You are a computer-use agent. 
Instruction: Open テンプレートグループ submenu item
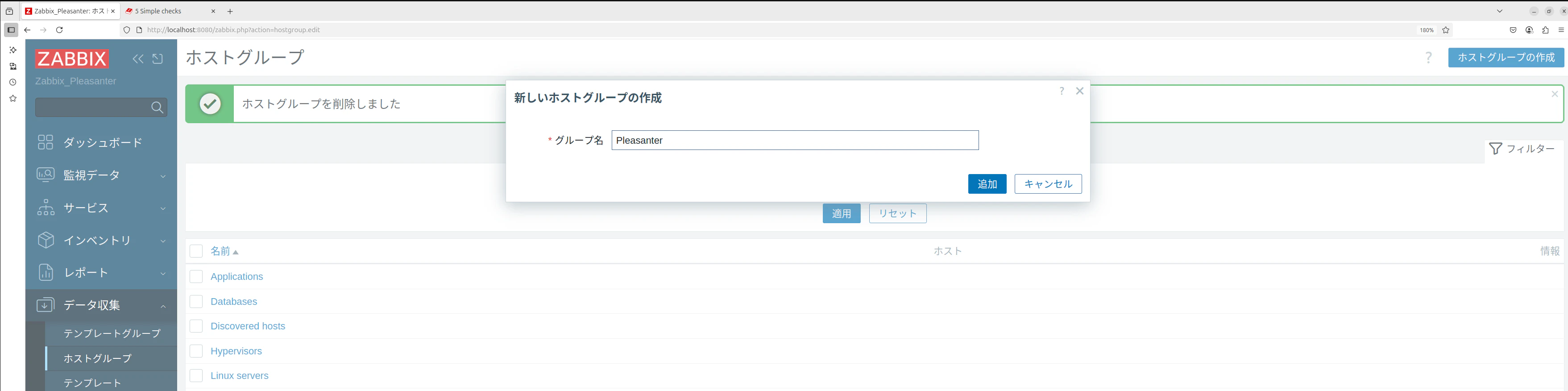[x=112, y=333]
